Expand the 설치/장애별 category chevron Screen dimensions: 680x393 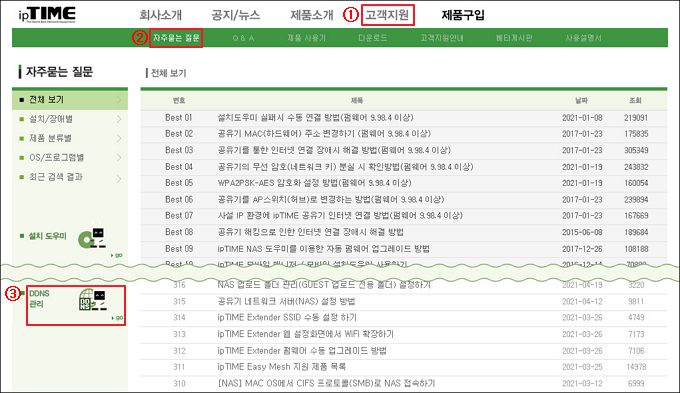coord(119,119)
